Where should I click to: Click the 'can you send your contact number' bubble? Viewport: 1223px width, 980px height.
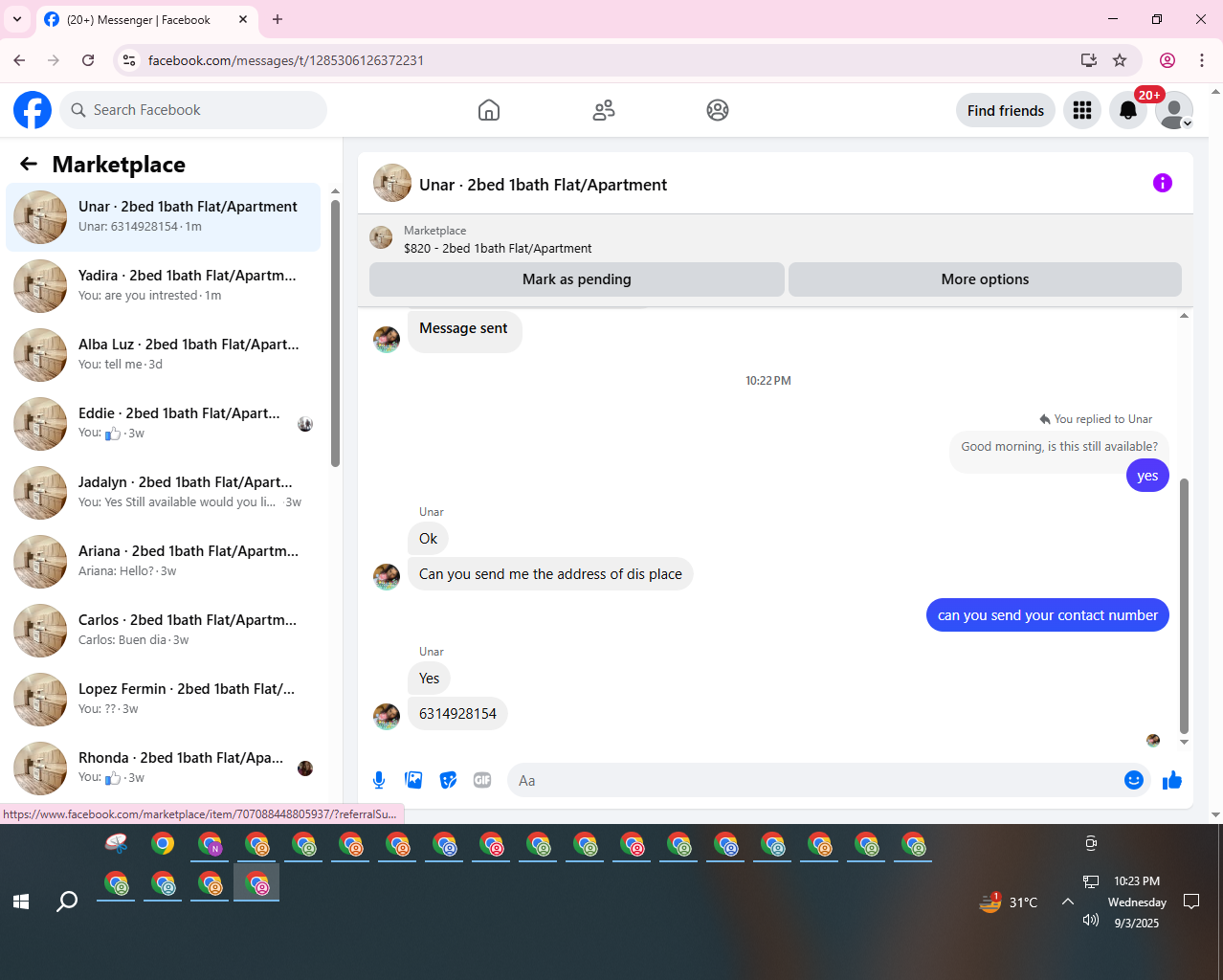click(x=1048, y=615)
